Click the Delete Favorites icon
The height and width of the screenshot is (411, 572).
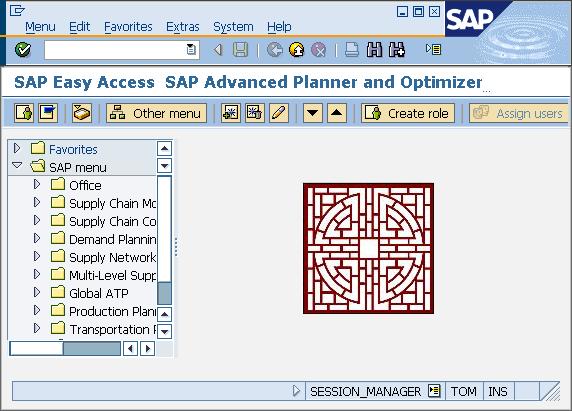pyautogui.click(x=255, y=113)
